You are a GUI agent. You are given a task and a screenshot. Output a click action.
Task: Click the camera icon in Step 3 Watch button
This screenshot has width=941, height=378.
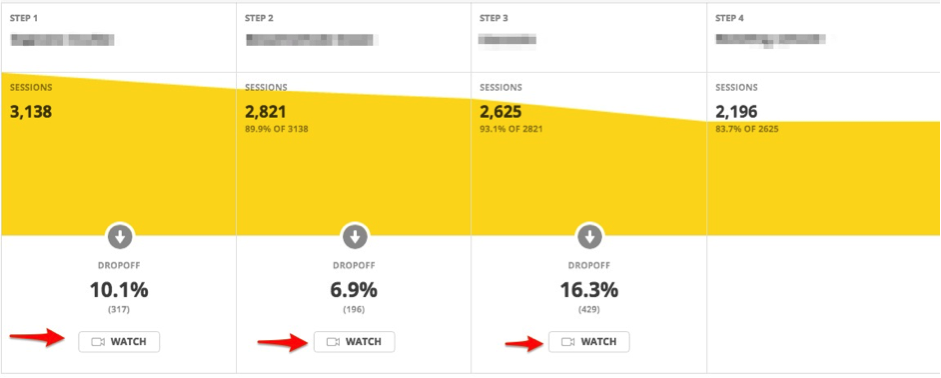click(x=568, y=341)
